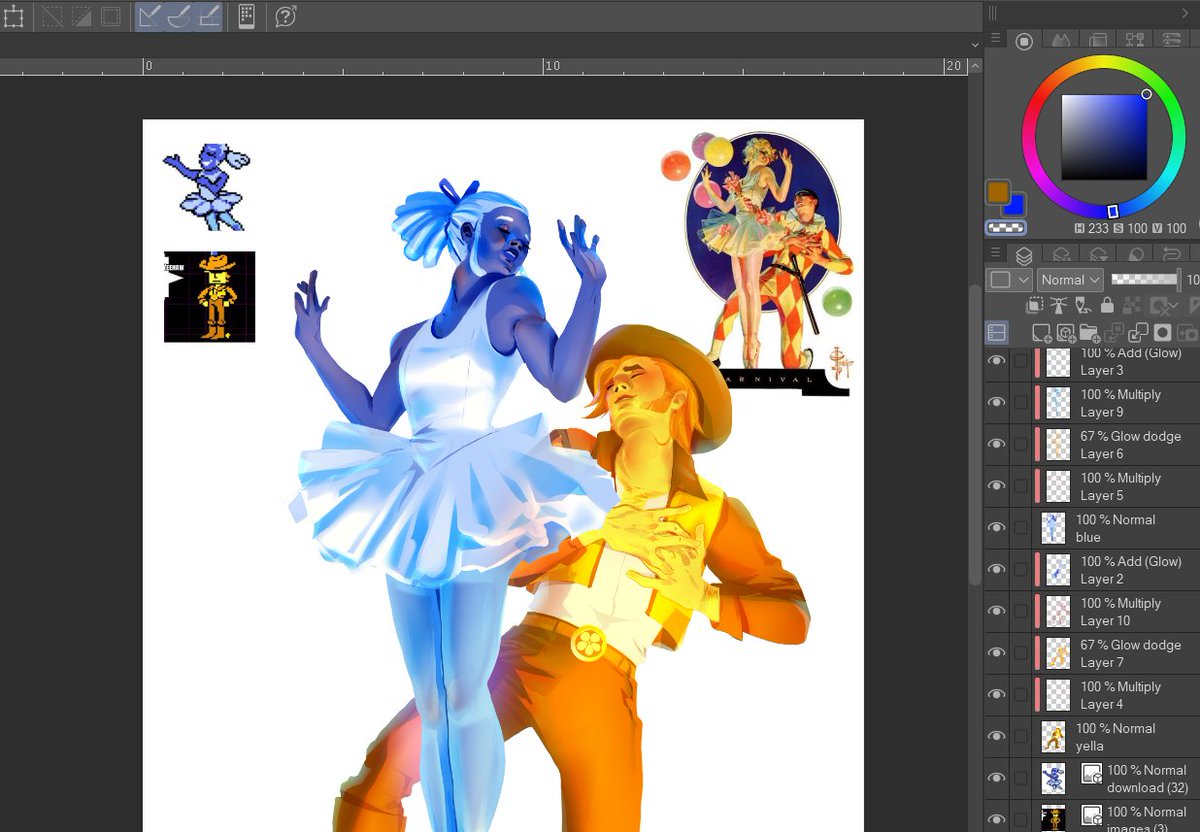This screenshot has height=832, width=1200.
Task: Toggle set as draft layer icon
Action: [1083, 306]
